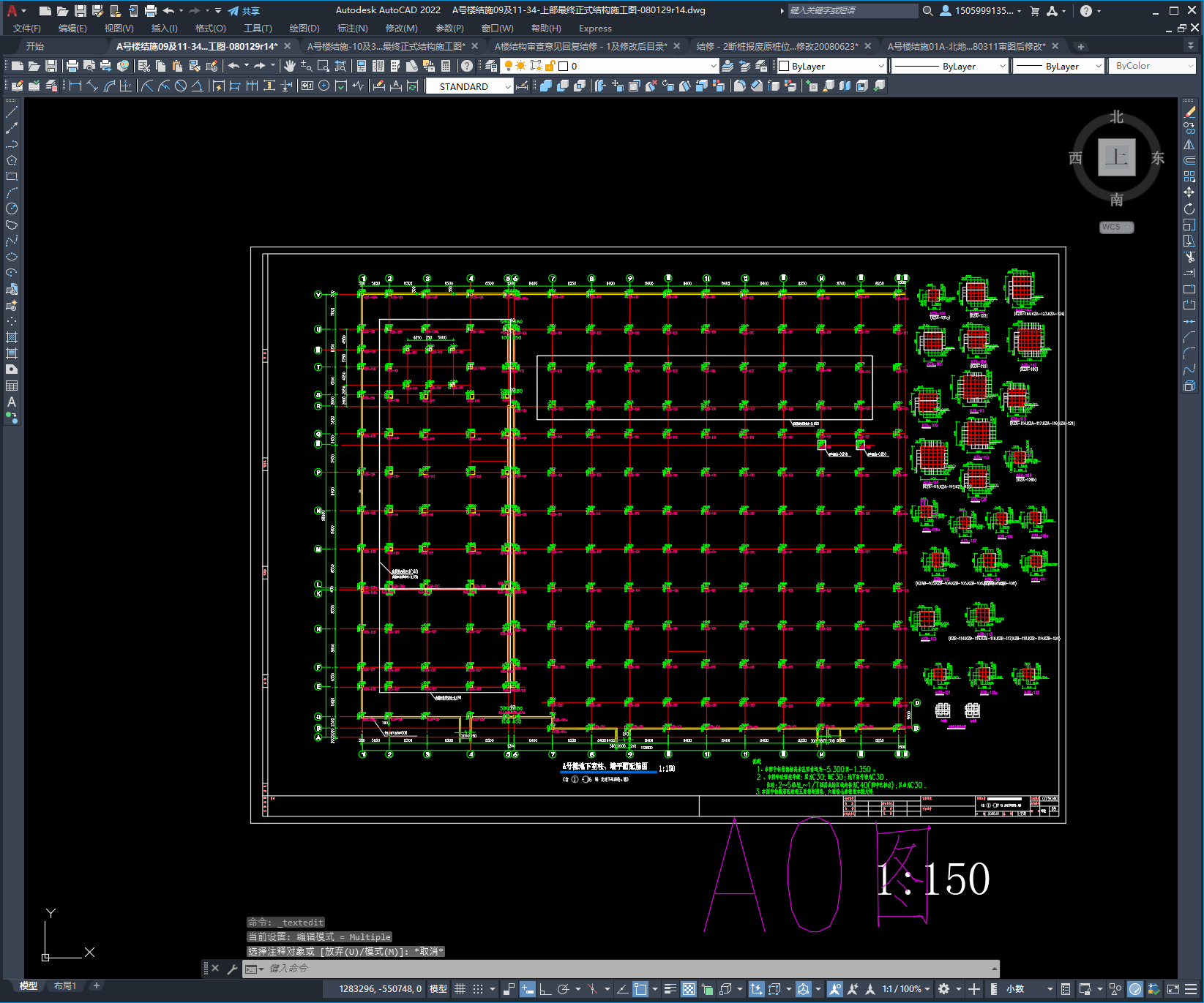Open the ByLayer color control dropdown
The image size is (1204, 1003).
pyautogui.click(x=832, y=66)
